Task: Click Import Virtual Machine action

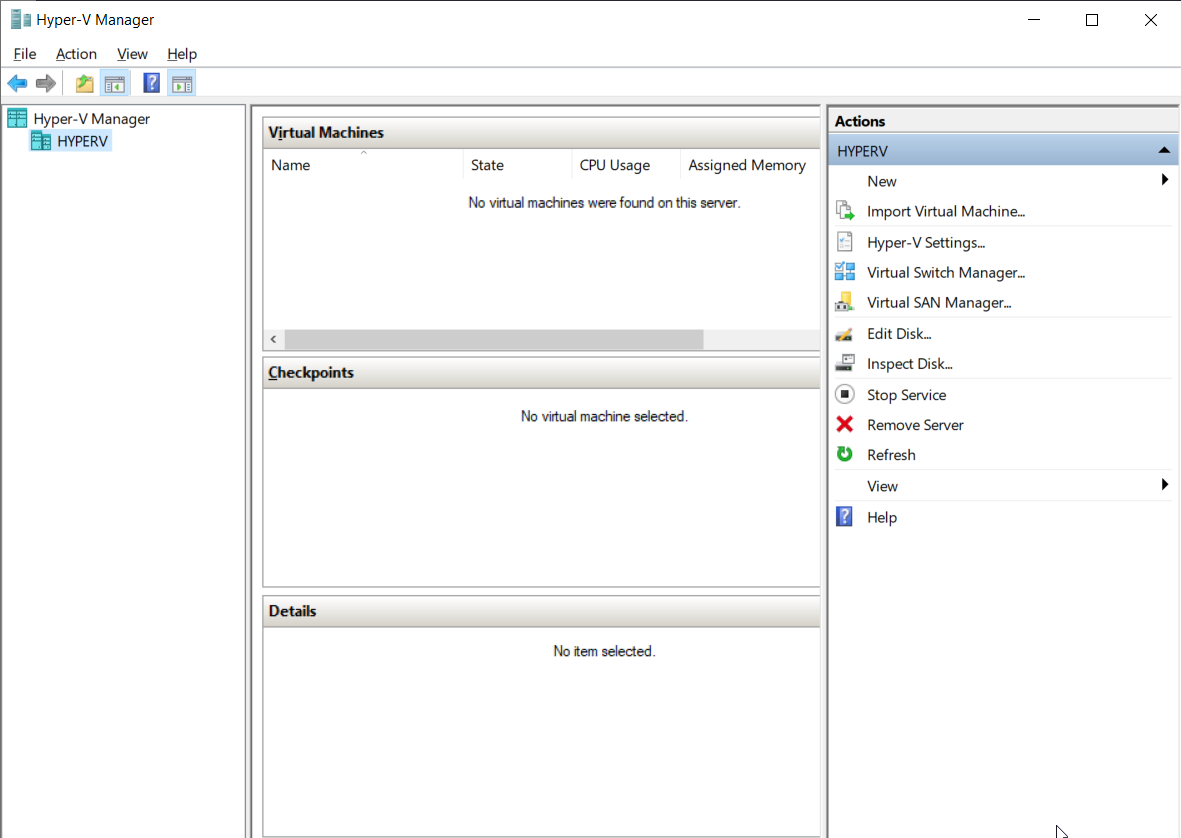Action: [945, 211]
